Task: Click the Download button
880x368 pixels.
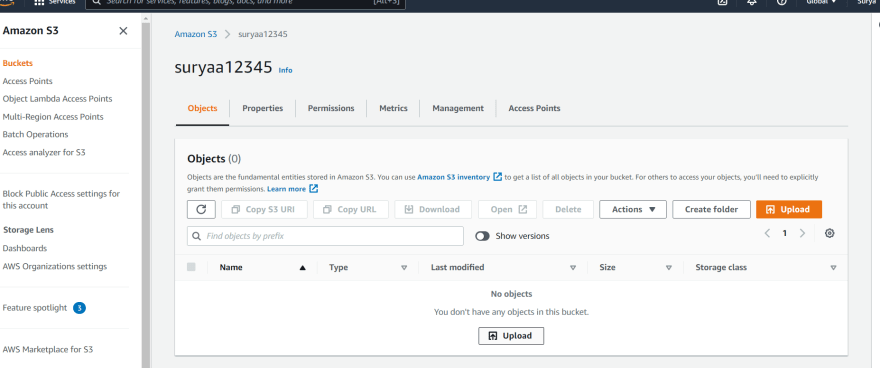Action: point(433,209)
